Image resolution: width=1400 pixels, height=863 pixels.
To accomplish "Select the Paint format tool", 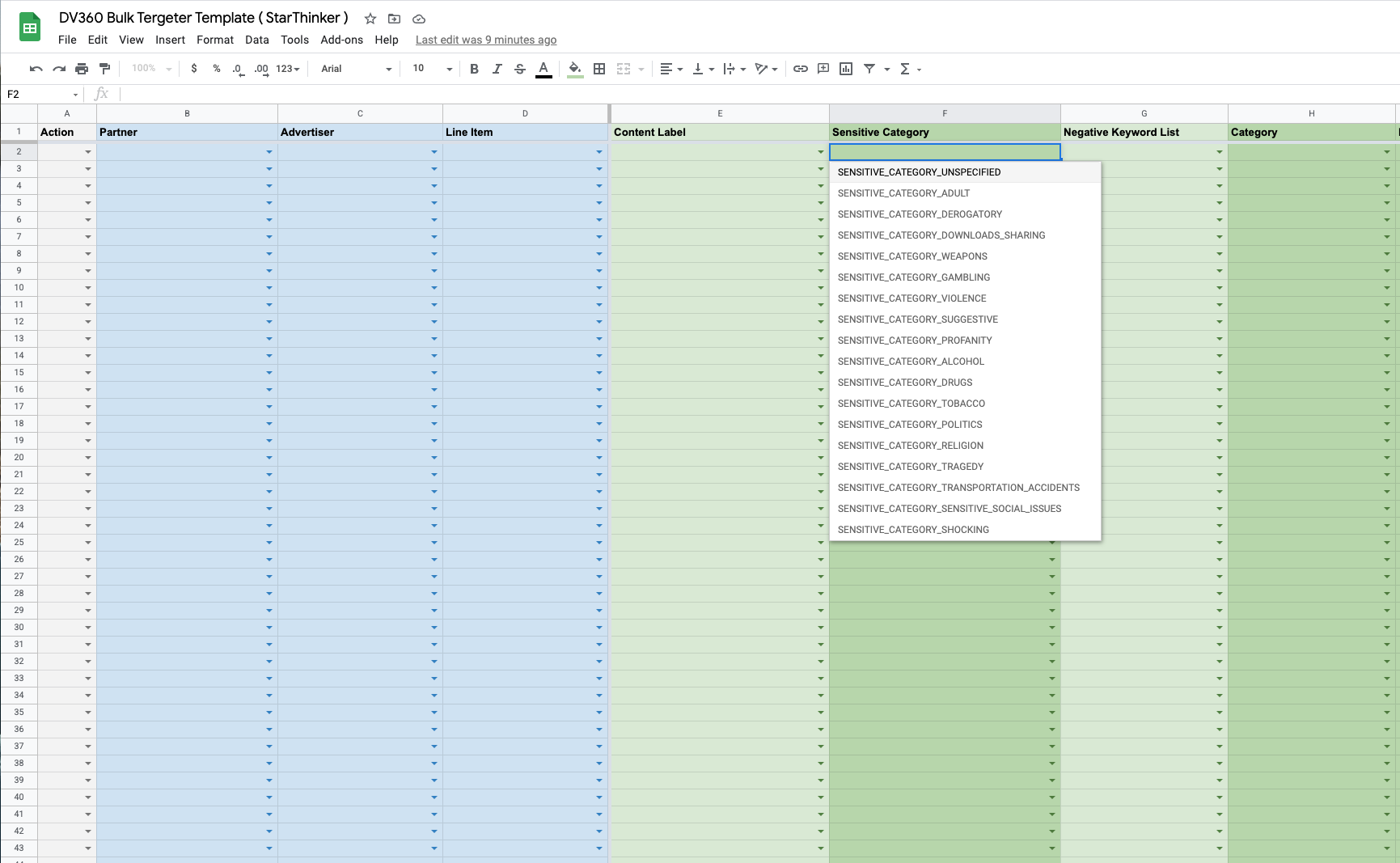I will (x=104, y=69).
